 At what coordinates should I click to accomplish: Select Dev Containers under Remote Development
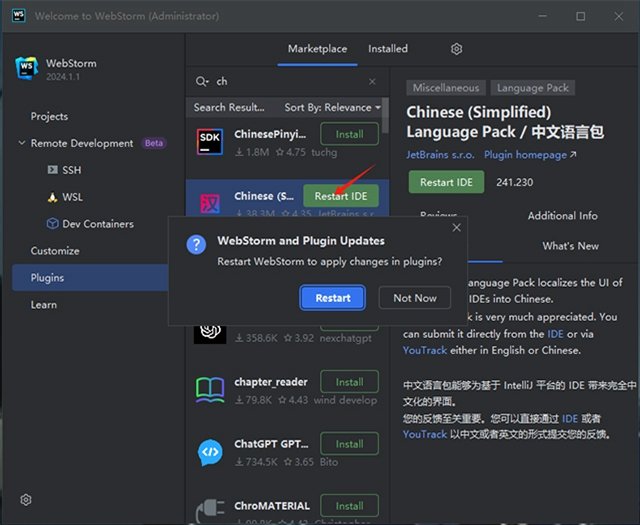(x=98, y=224)
